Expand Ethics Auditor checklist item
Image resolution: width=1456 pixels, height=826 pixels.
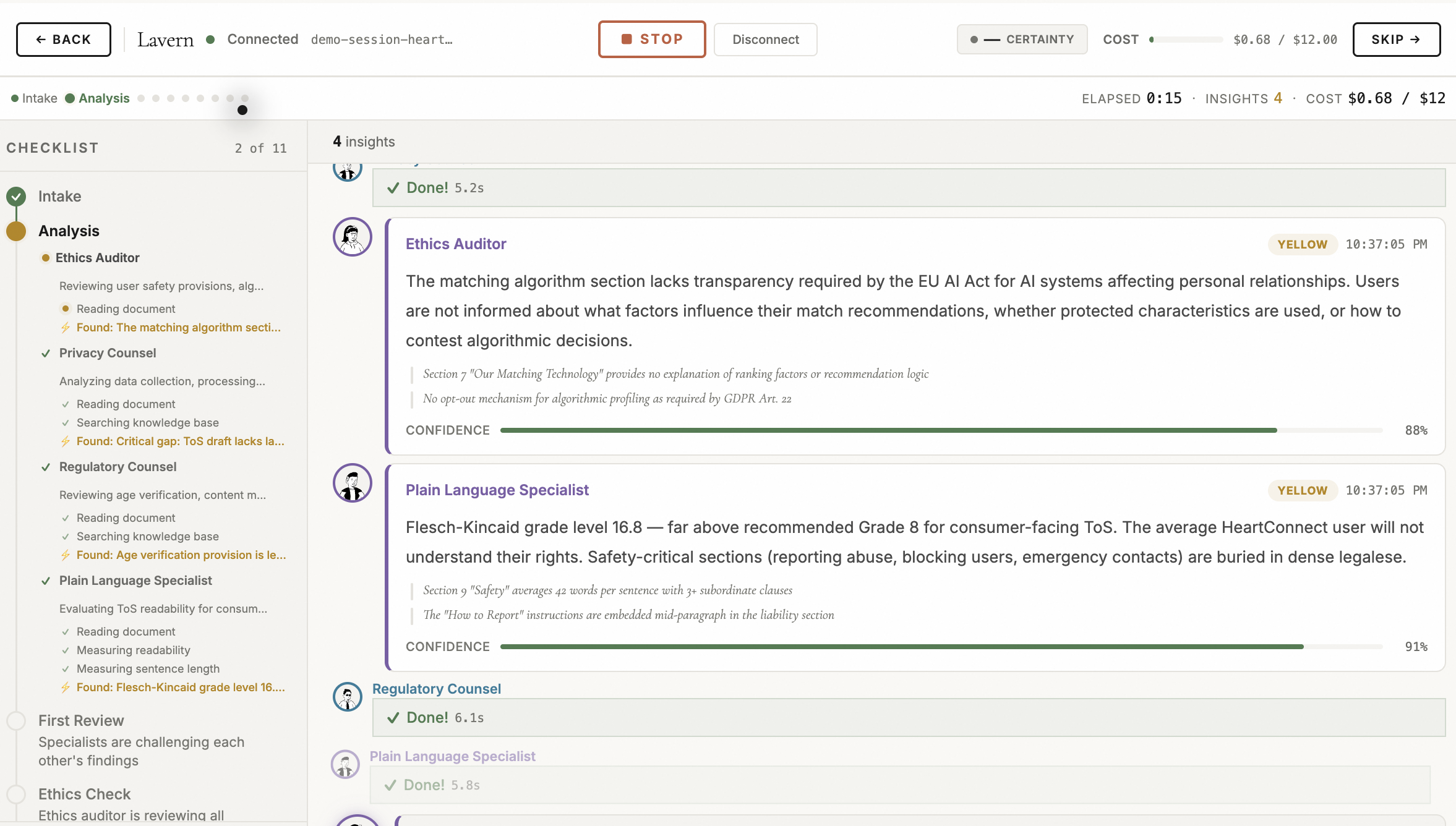97,258
